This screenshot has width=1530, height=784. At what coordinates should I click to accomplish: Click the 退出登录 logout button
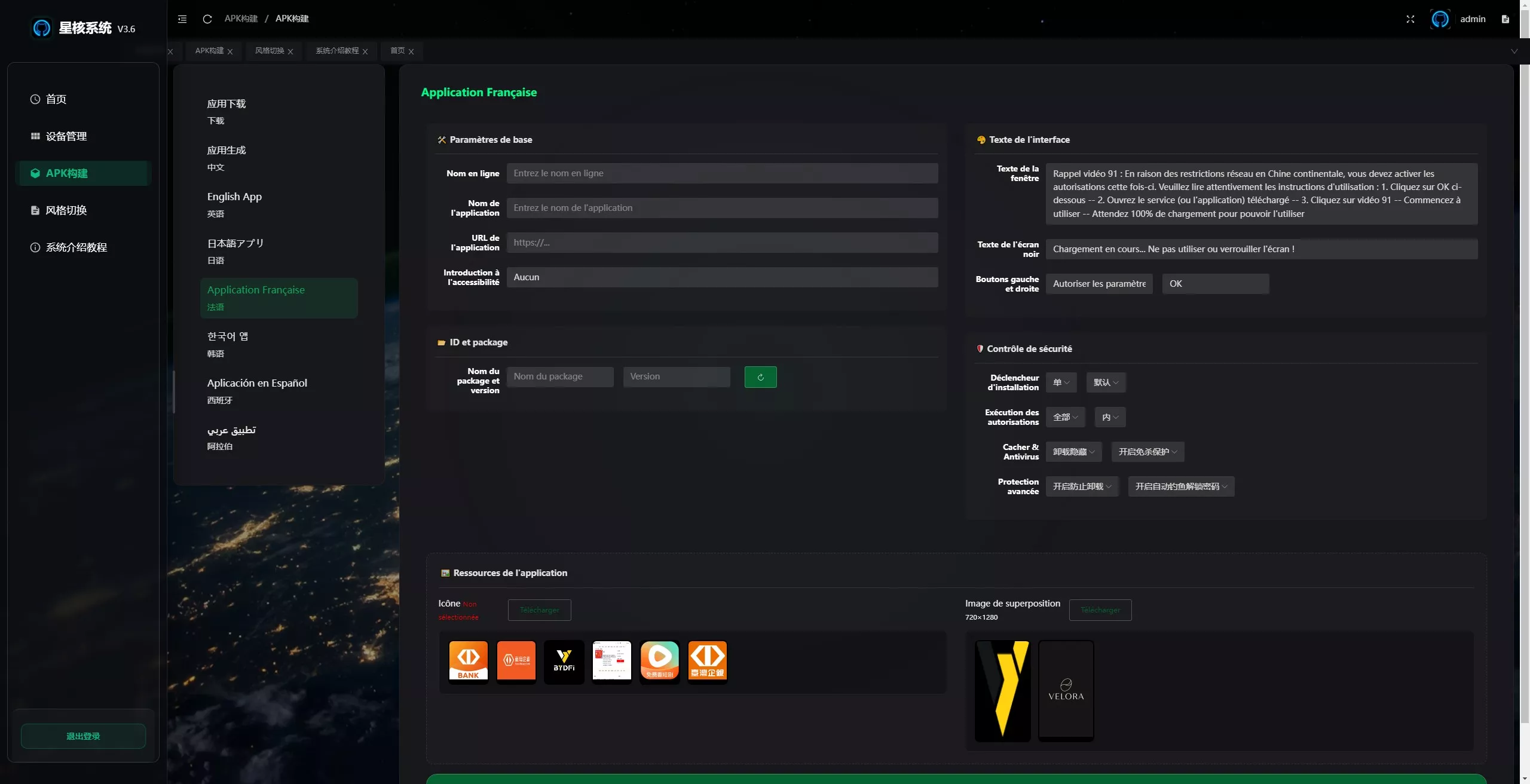point(83,736)
